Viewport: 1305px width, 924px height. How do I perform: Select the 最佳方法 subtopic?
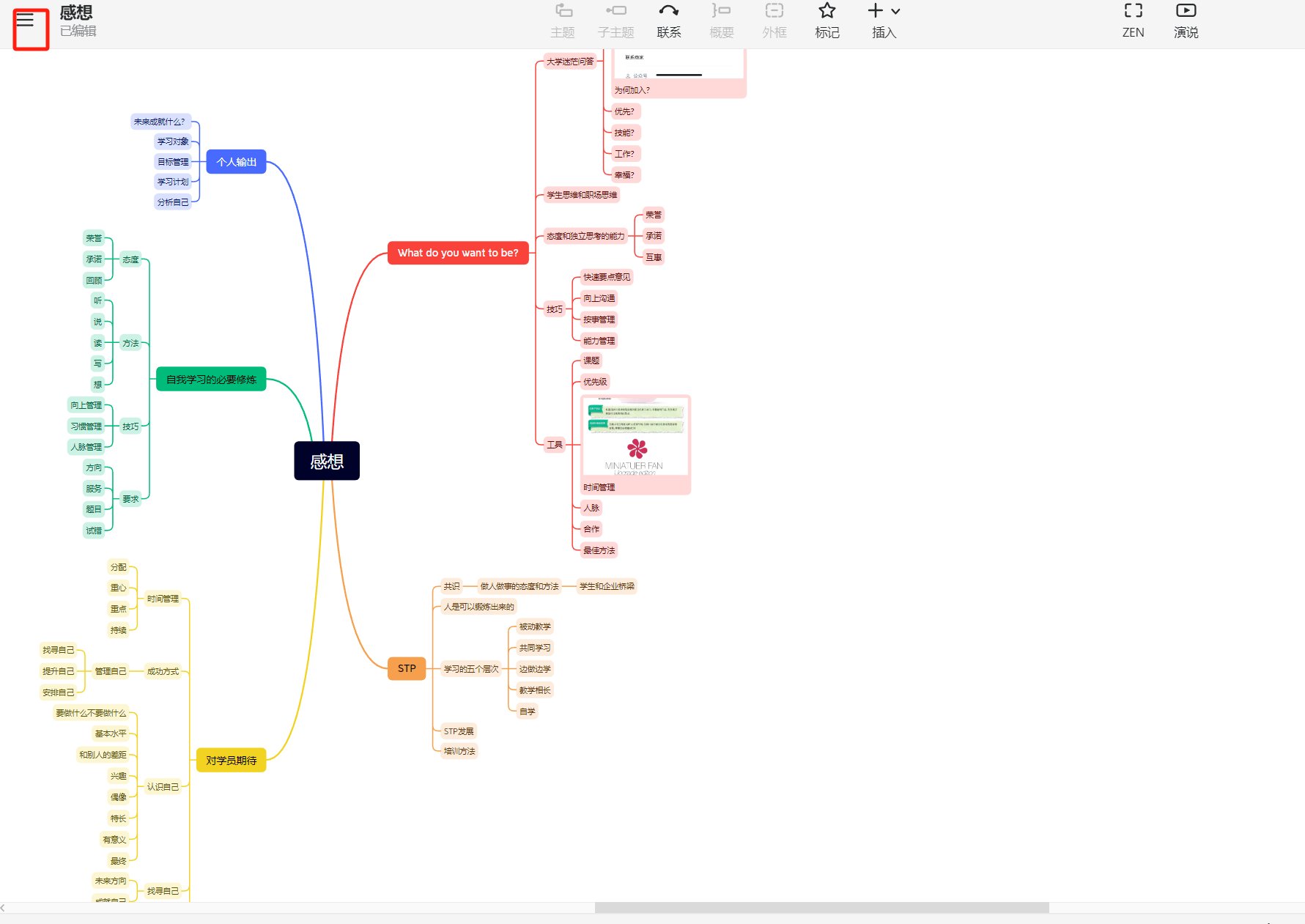[x=599, y=550]
